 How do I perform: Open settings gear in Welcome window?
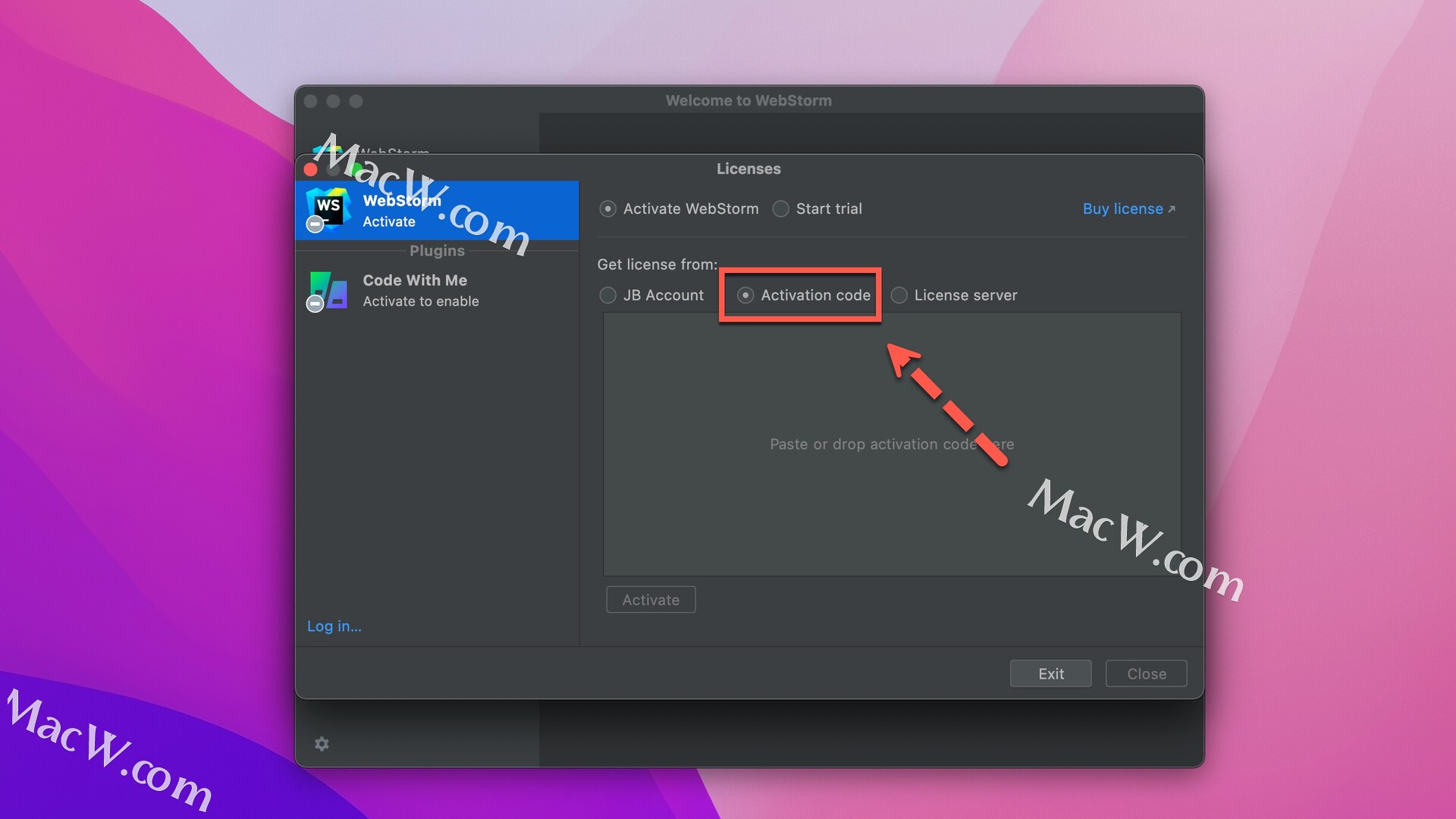[x=322, y=744]
